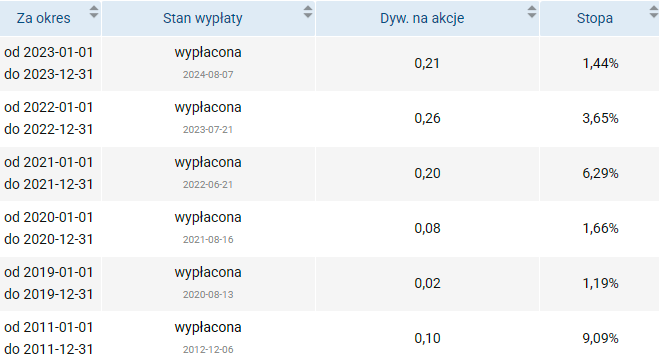Image resolution: width=659 pixels, height=364 pixels.
Task: Click the Stopa header label
Action: tap(595, 18)
